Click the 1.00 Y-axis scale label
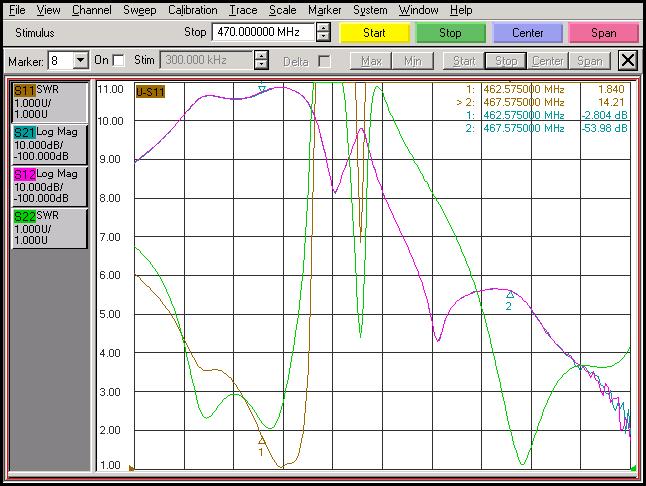Screen dimensions: 646x486 pos(110,465)
